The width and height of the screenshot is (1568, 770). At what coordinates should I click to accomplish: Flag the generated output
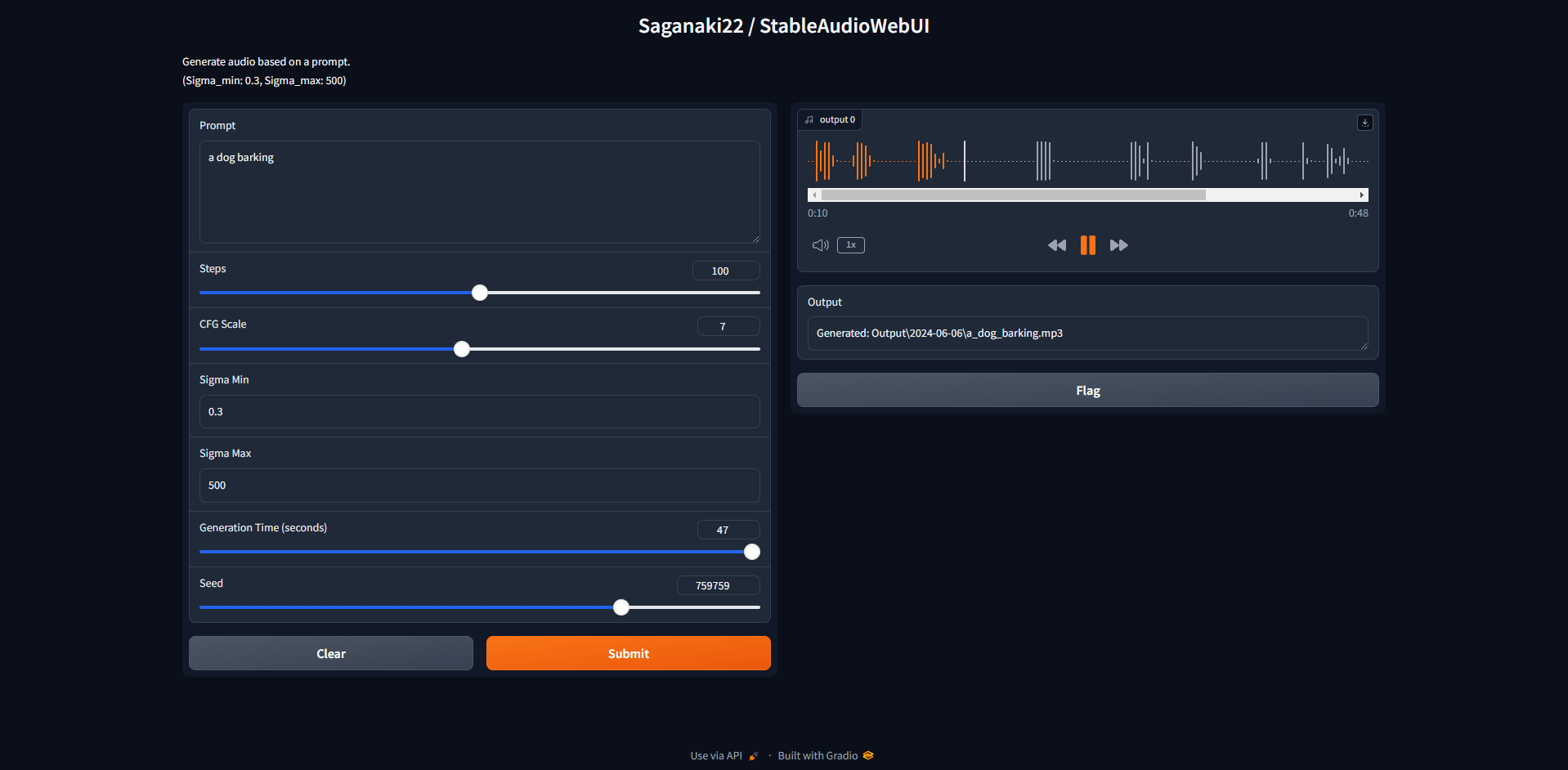click(1087, 391)
